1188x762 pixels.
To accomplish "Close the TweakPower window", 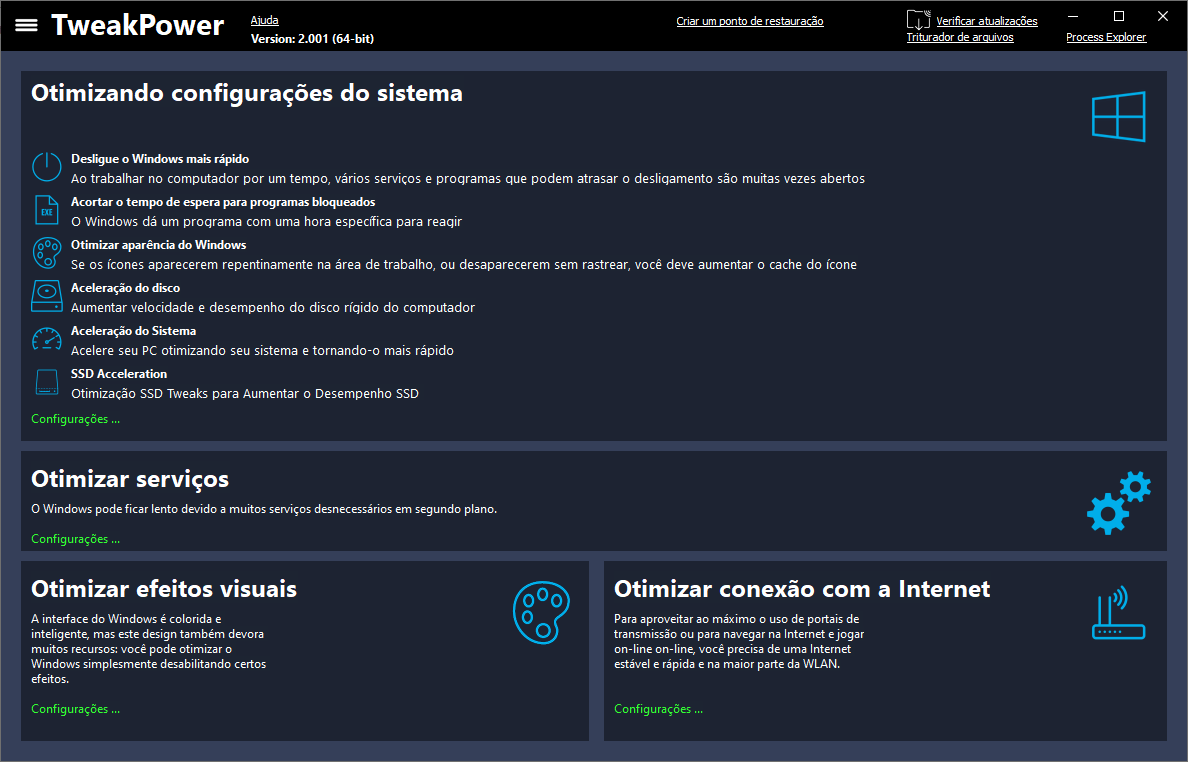I will [x=1163, y=16].
